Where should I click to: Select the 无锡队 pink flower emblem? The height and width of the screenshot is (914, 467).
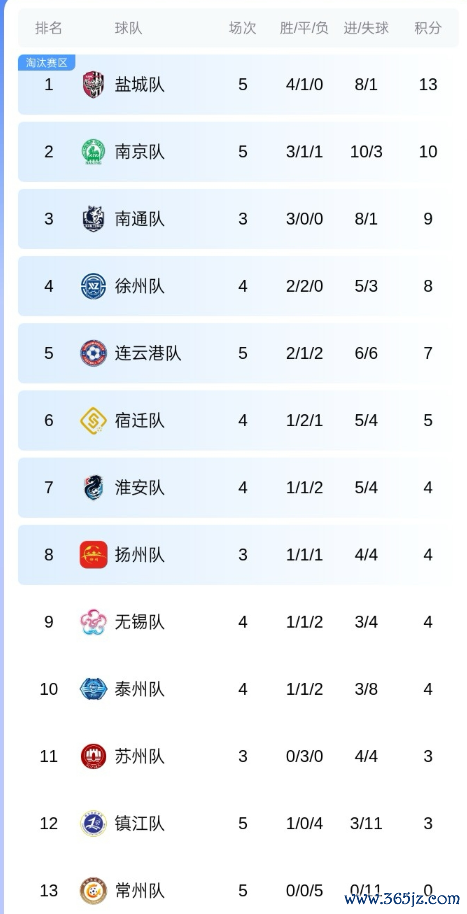93,622
